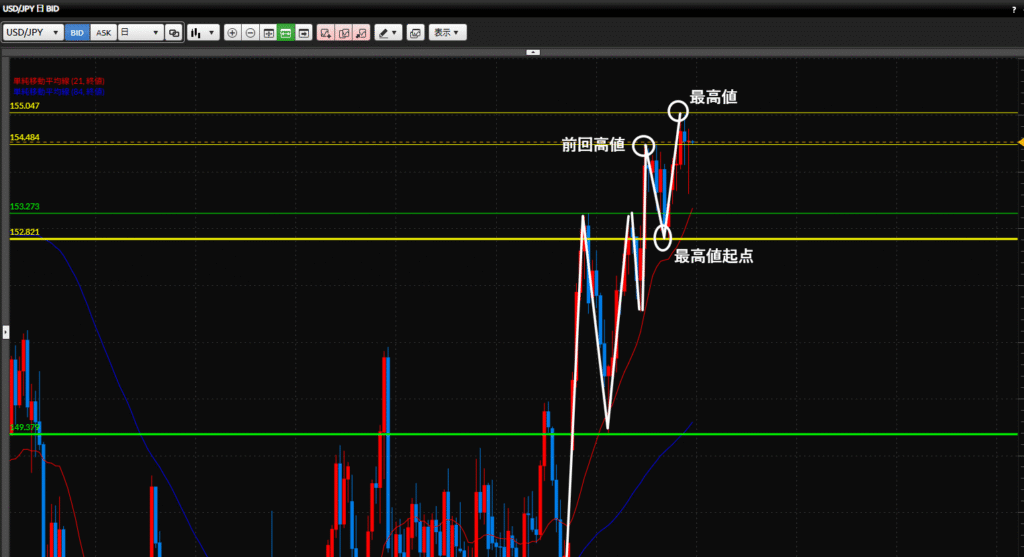Open the 表示 menu
1024x557 pixels.
[x=447, y=32]
